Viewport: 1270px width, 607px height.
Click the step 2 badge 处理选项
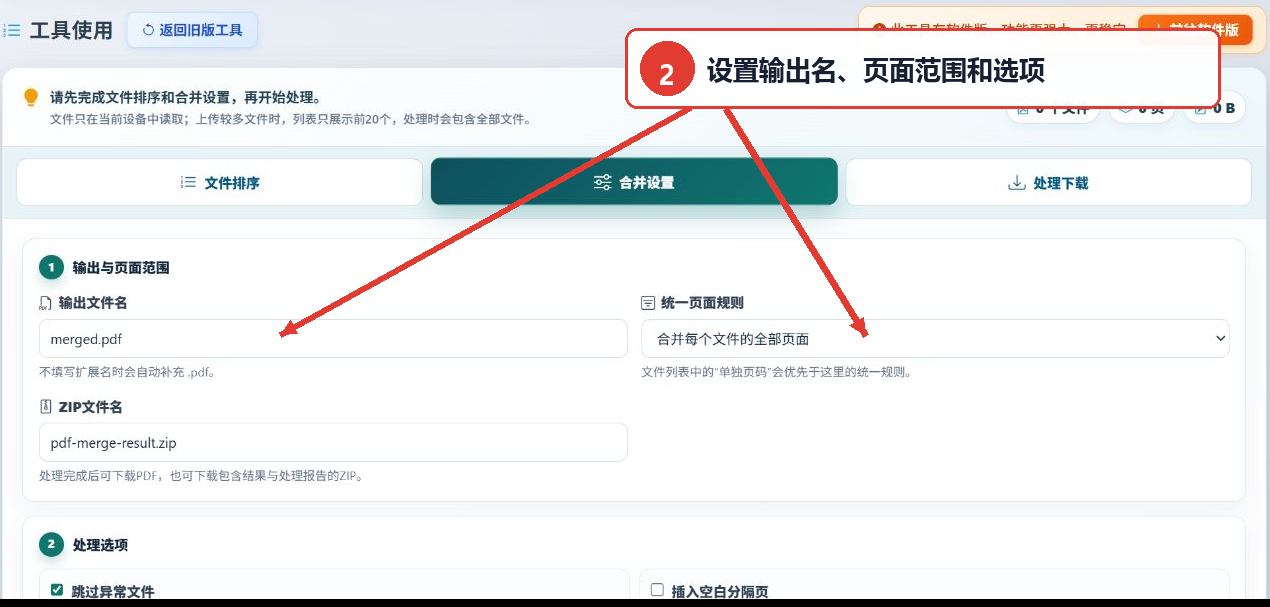click(51, 544)
